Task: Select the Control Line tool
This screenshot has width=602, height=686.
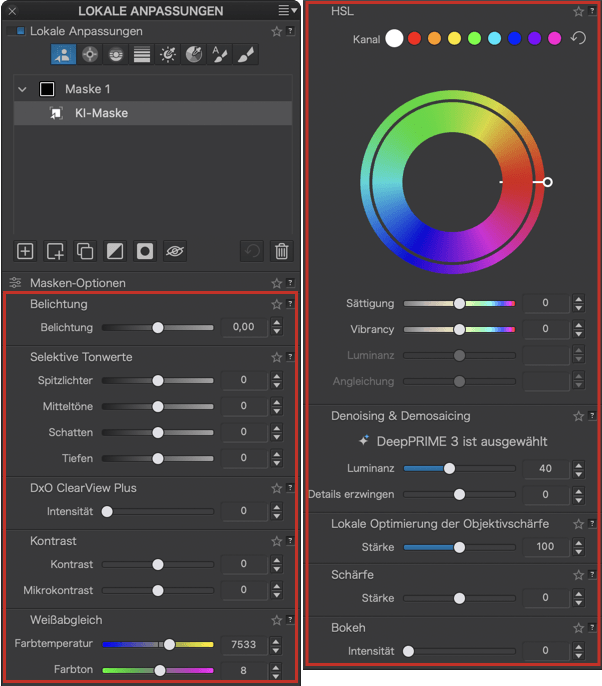Action: [116, 55]
